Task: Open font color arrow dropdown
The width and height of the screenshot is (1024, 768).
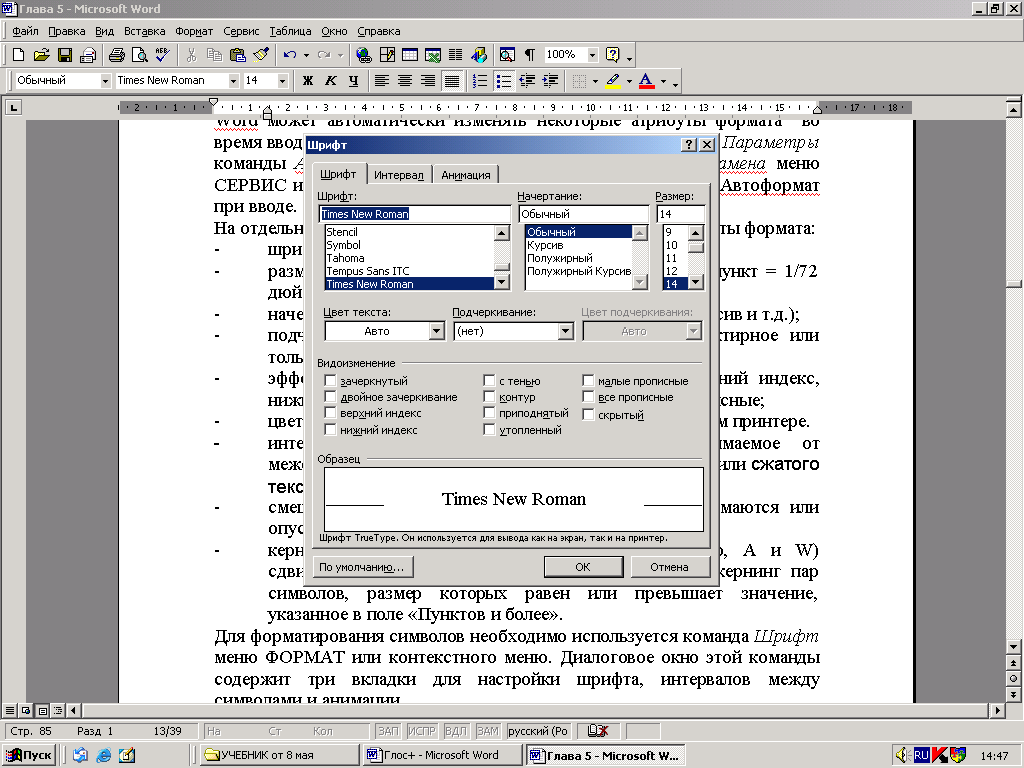Action: tap(663, 81)
